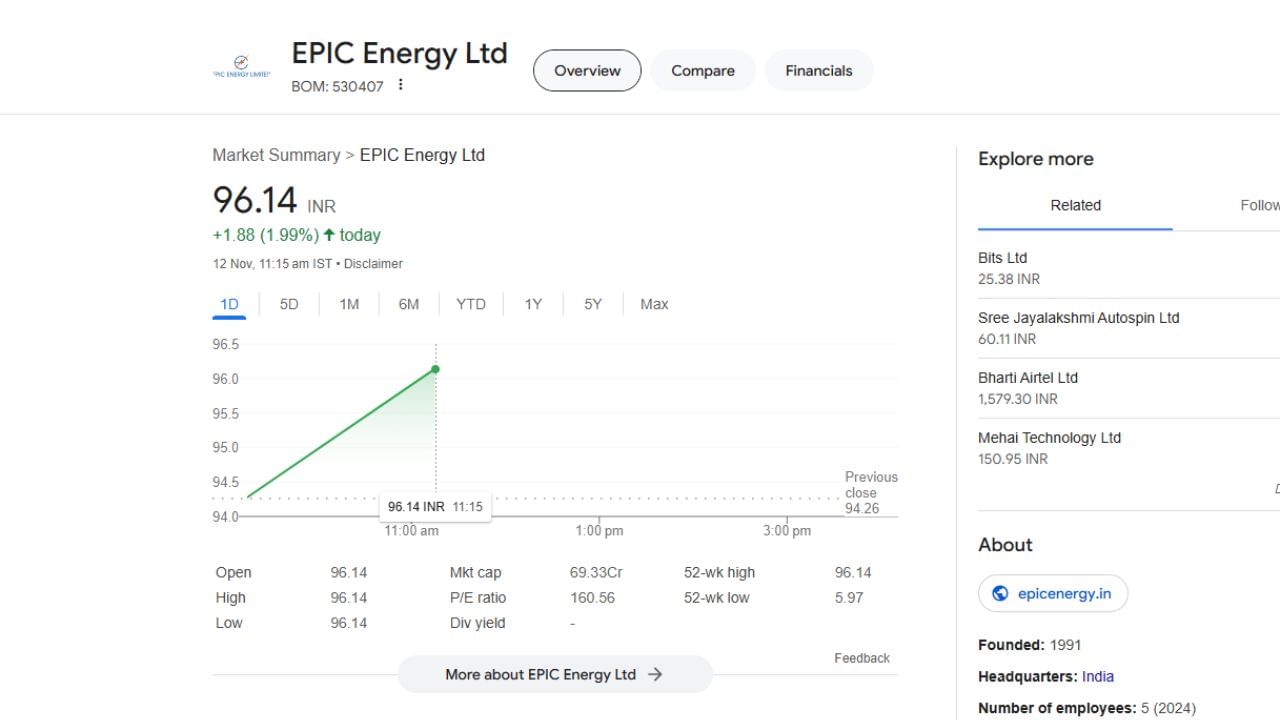Select the 6M chart range
This screenshot has height=720, width=1280.
click(409, 304)
